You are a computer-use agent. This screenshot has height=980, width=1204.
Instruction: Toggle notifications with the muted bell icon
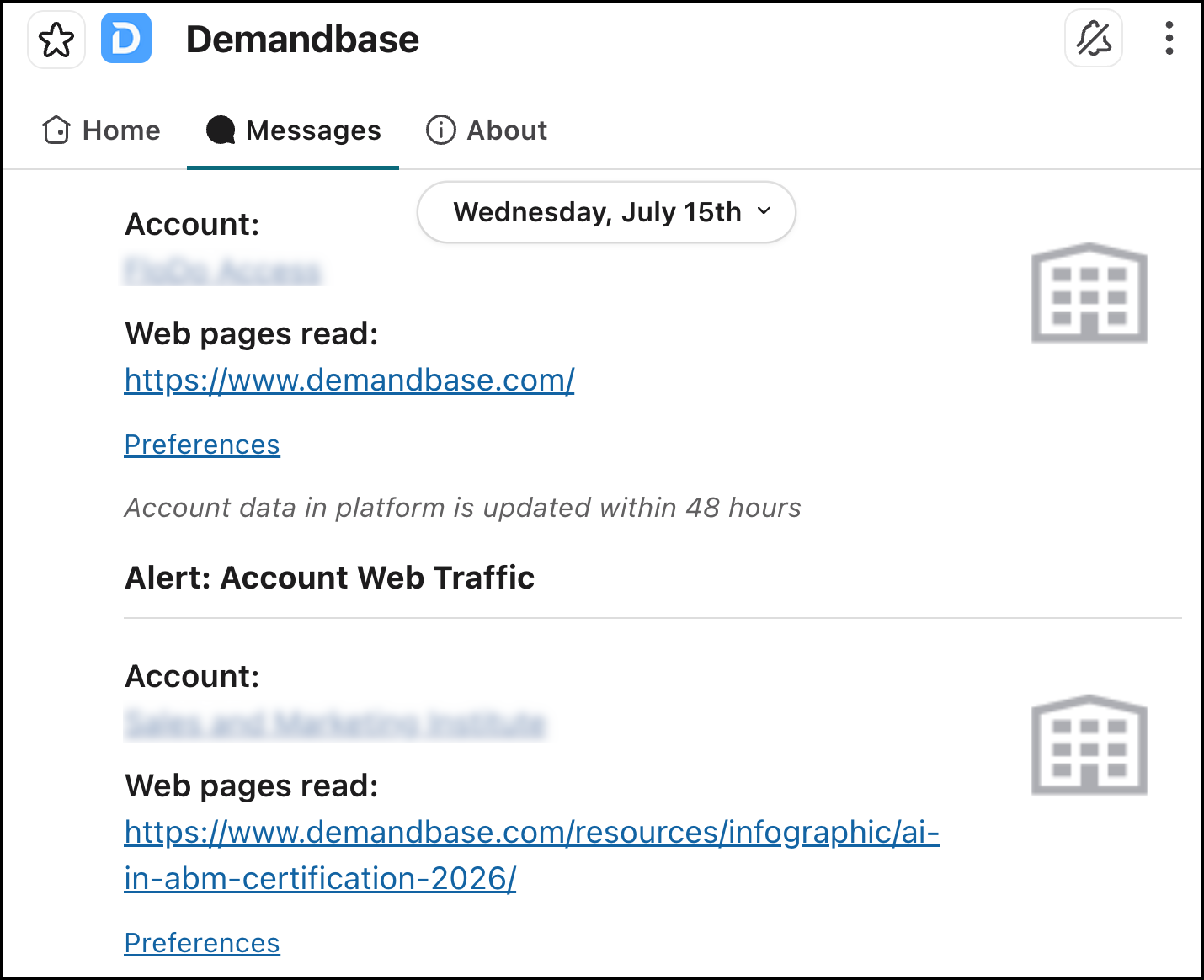coord(1094,39)
